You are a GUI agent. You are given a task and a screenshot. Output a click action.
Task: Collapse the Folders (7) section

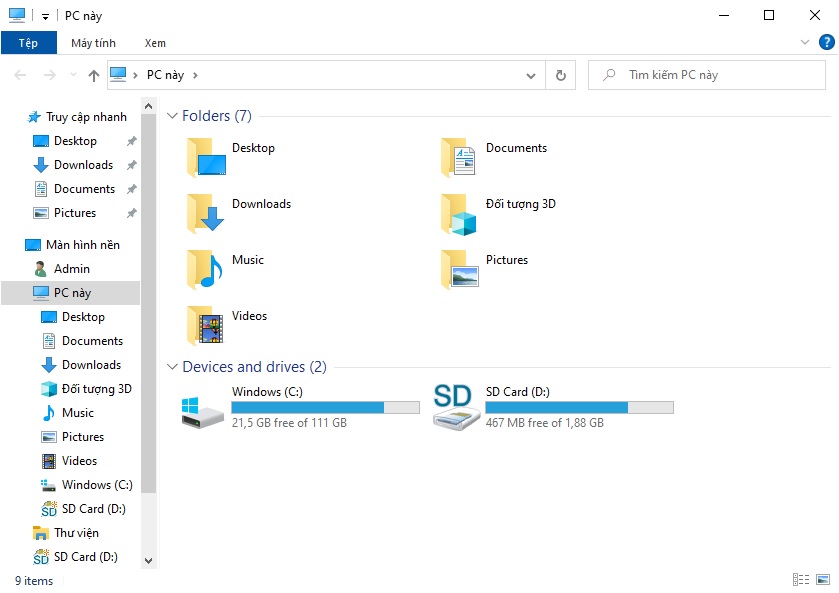coord(172,115)
